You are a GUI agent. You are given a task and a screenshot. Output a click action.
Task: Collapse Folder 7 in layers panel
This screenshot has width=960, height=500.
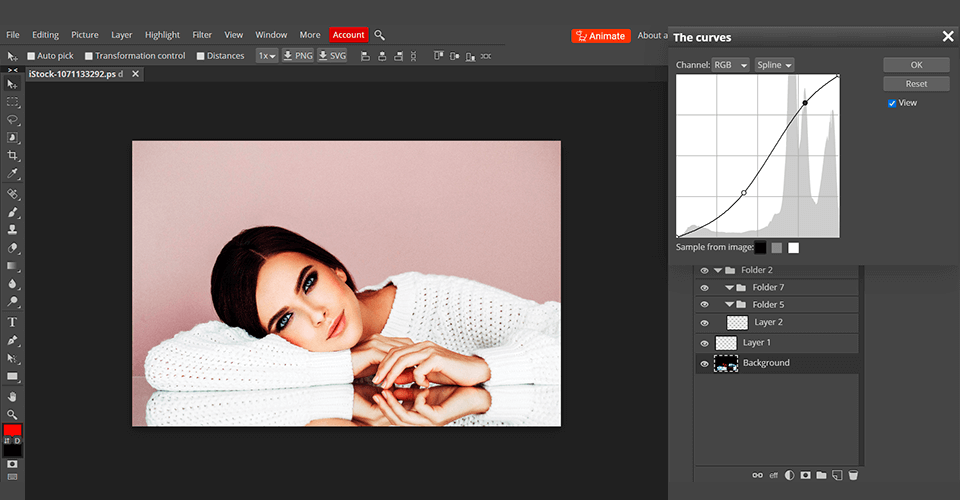pyautogui.click(x=730, y=288)
